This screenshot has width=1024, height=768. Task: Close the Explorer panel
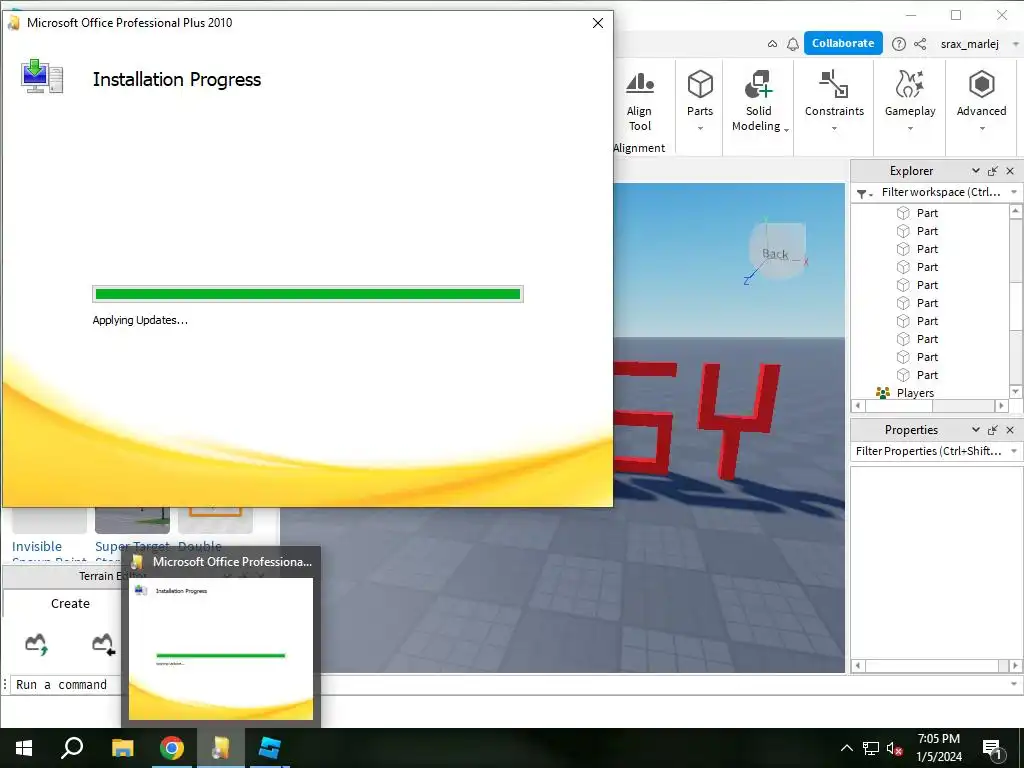[x=1010, y=171]
